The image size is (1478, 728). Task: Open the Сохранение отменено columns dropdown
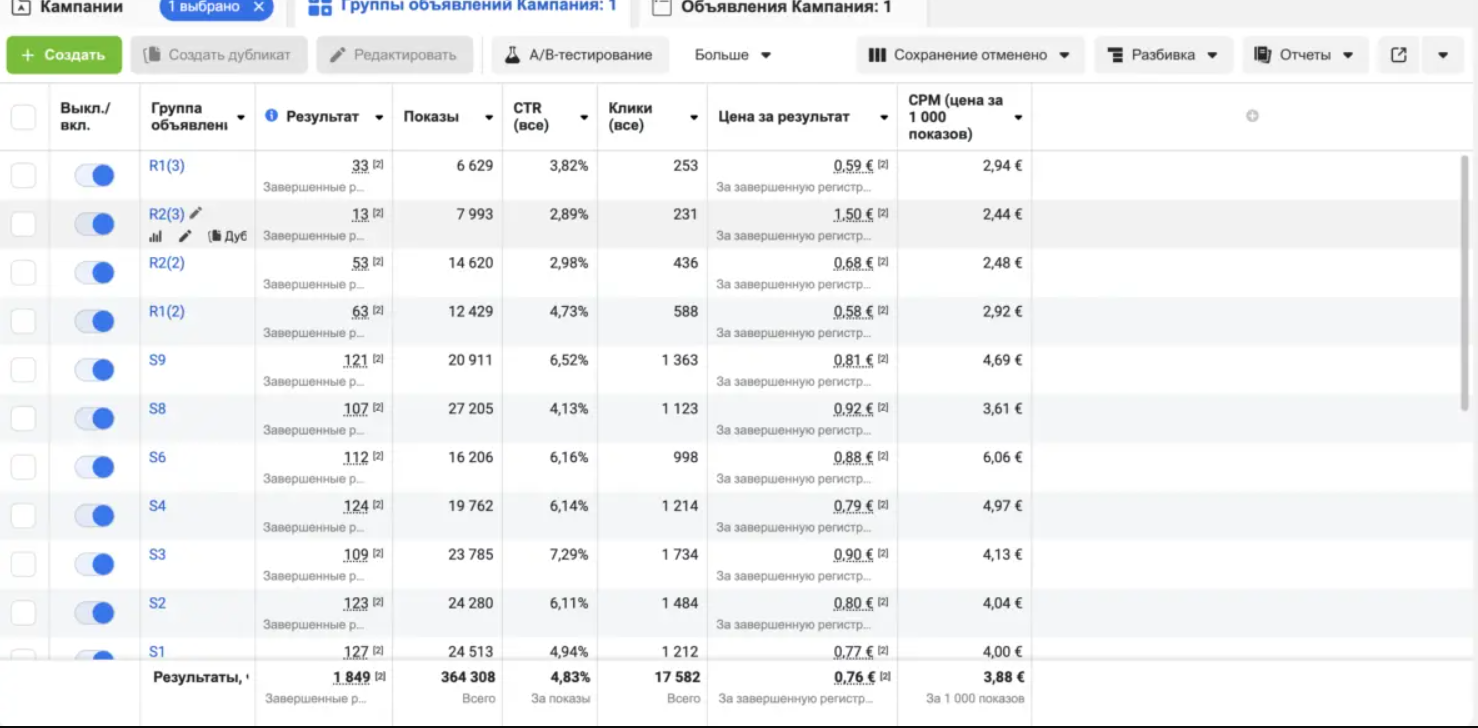pyautogui.click(x=970, y=55)
